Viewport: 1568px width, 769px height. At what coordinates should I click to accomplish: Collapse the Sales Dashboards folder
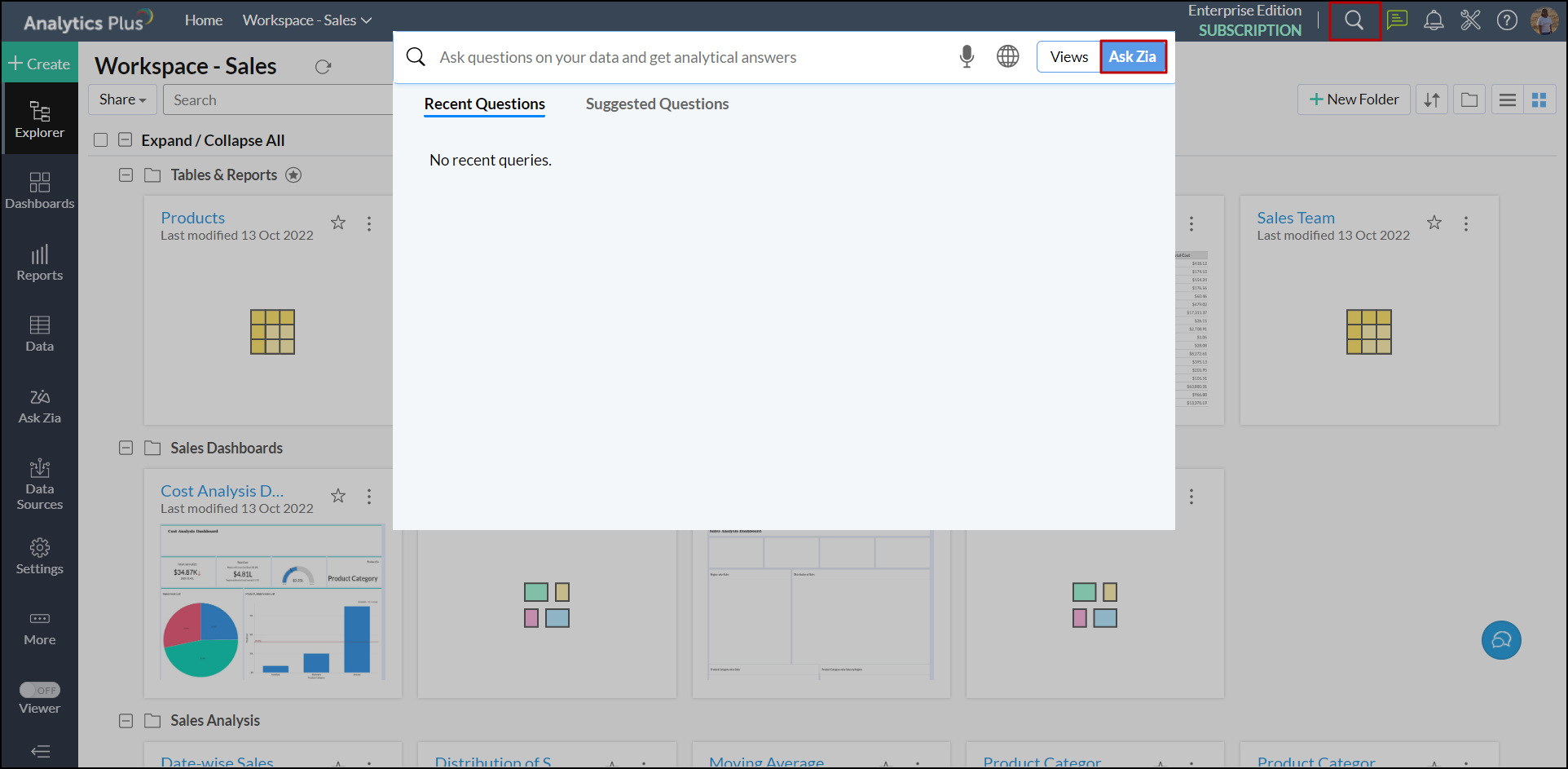(x=126, y=448)
